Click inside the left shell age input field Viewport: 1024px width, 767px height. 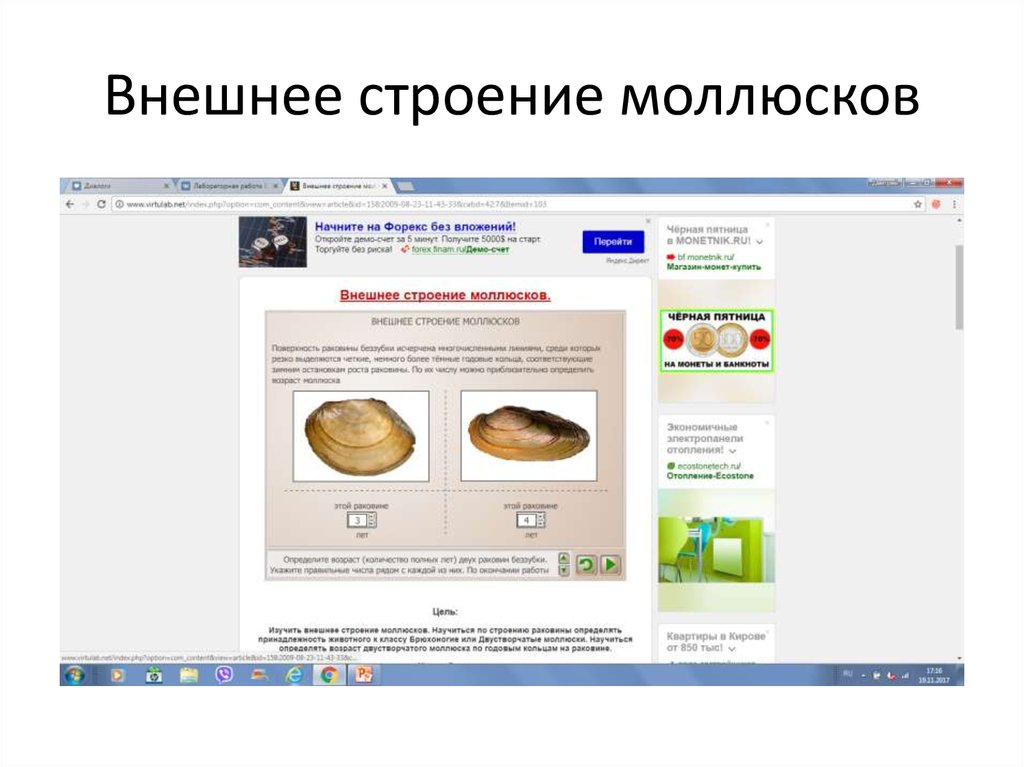(x=358, y=520)
